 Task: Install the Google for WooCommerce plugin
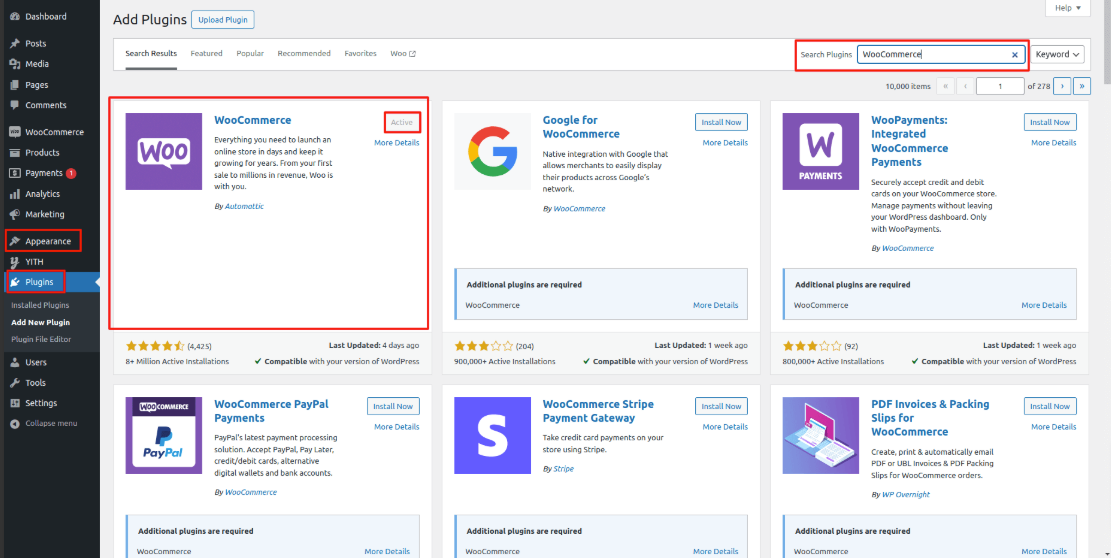point(721,122)
